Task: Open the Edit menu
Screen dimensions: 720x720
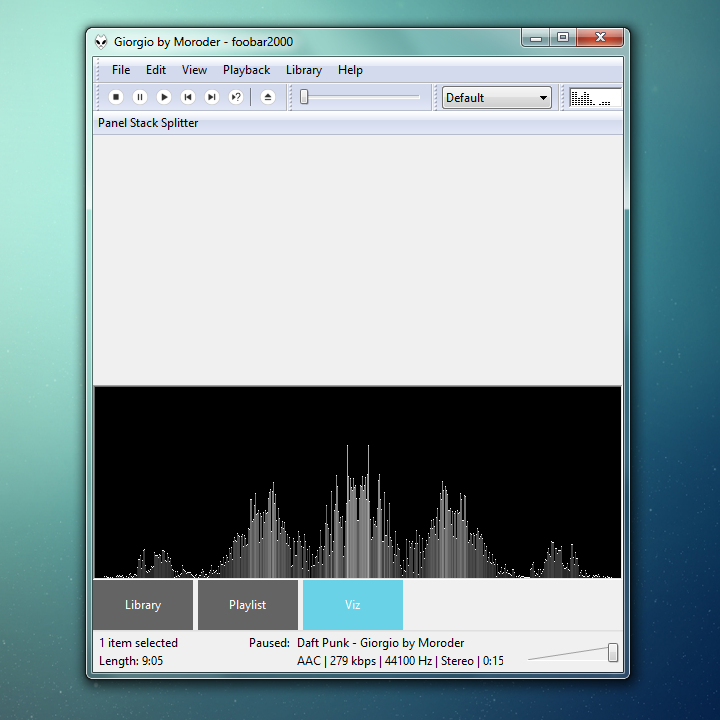Action: pos(156,70)
